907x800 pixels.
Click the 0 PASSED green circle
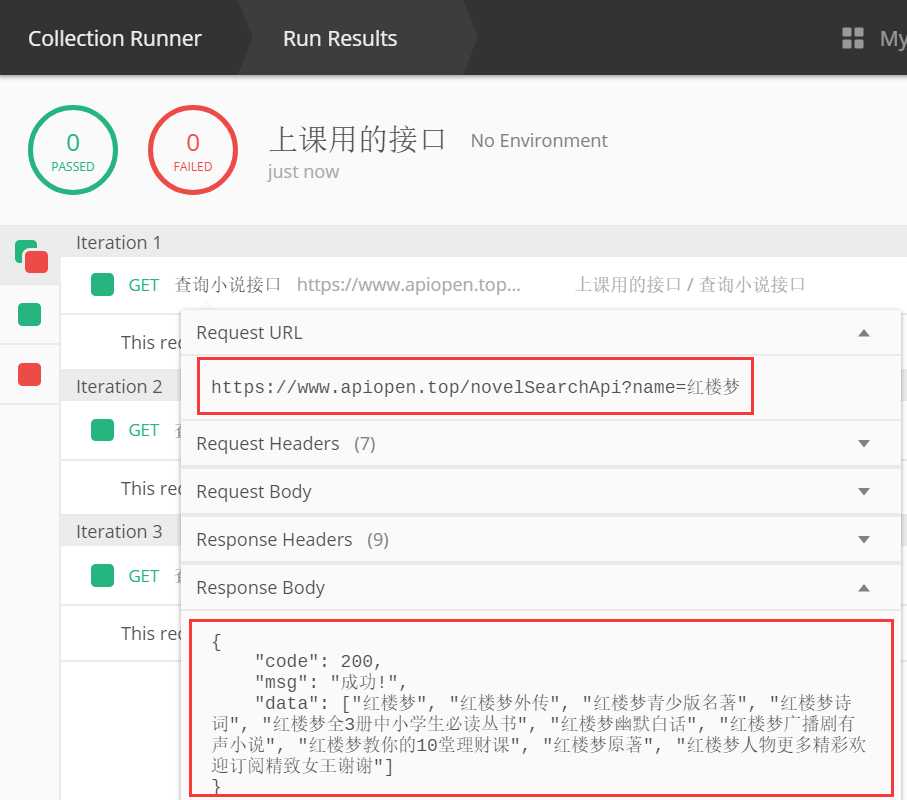73,150
